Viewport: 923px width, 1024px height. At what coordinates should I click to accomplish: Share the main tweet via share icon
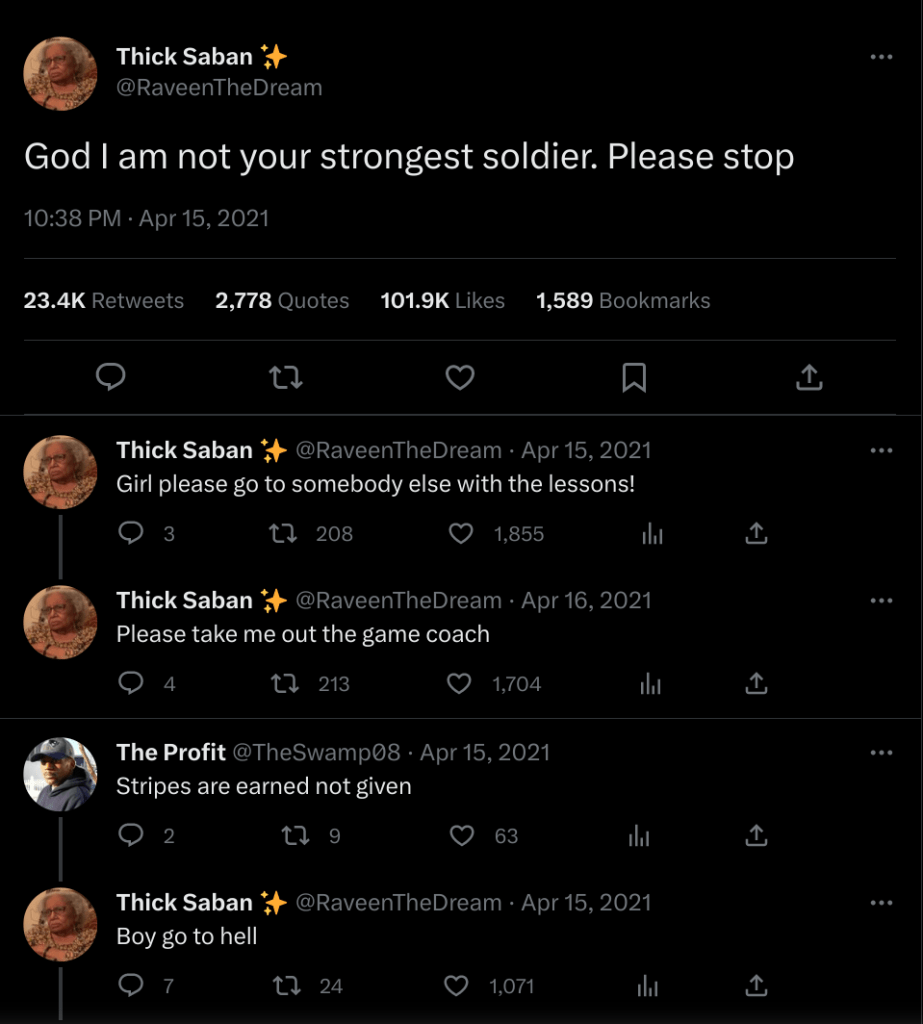pyautogui.click(x=809, y=377)
